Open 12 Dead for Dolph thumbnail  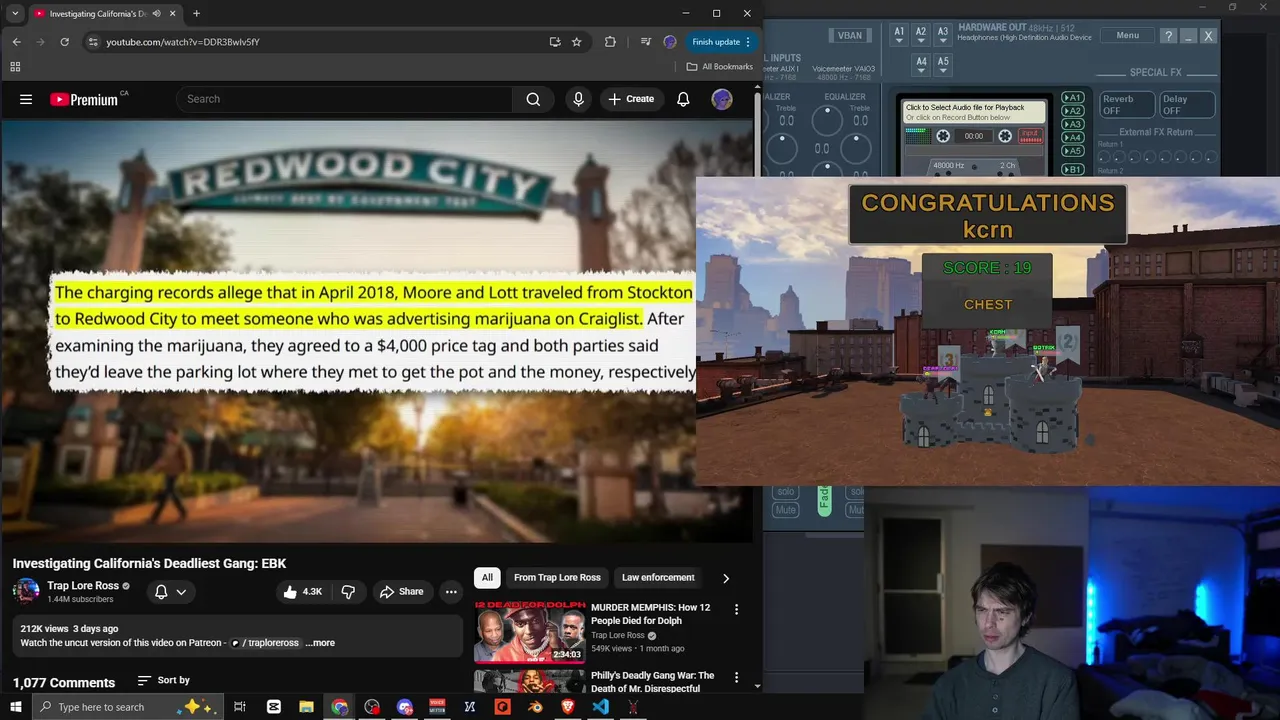[529, 632]
